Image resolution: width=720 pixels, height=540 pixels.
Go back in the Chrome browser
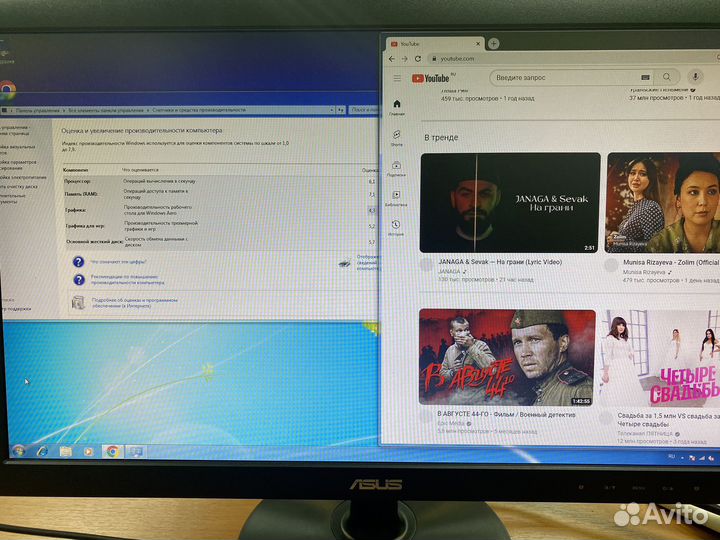391,59
